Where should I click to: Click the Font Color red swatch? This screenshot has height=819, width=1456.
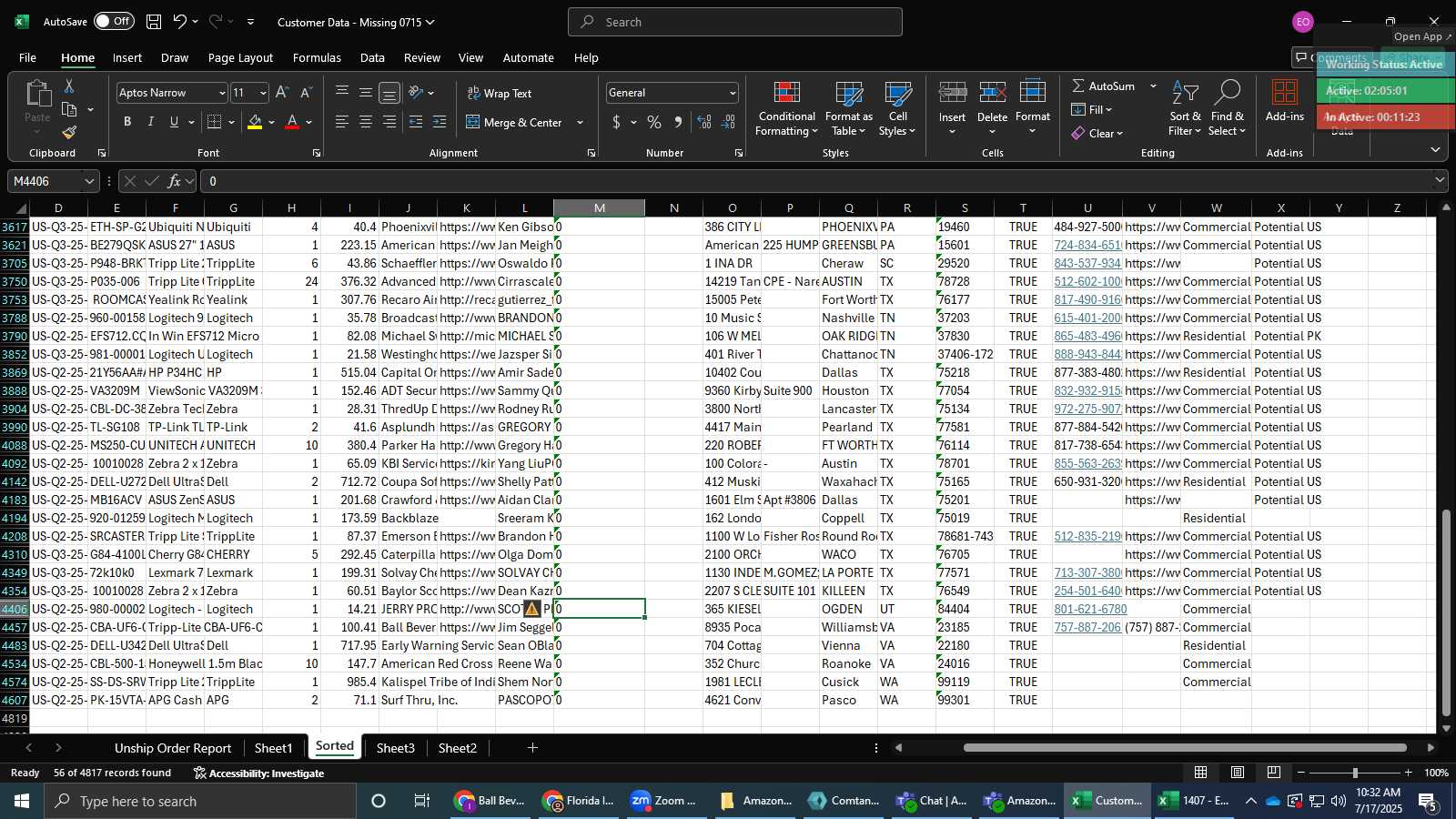pyautogui.click(x=292, y=123)
